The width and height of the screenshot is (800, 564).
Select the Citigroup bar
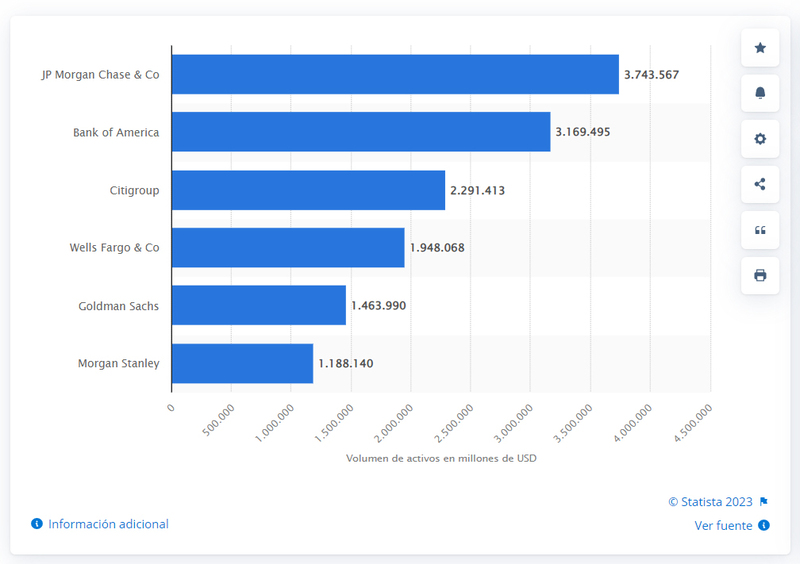pyautogui.click(x=308, y=190)
